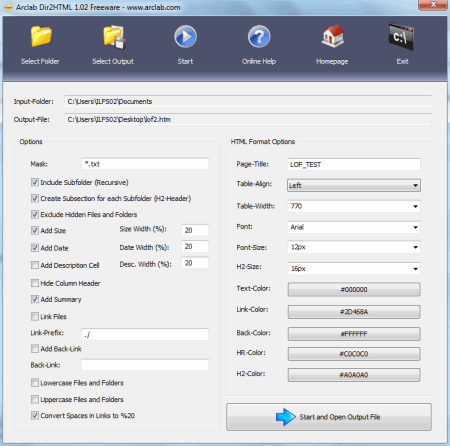Click the Start label in toolbar

pos(185,61)
